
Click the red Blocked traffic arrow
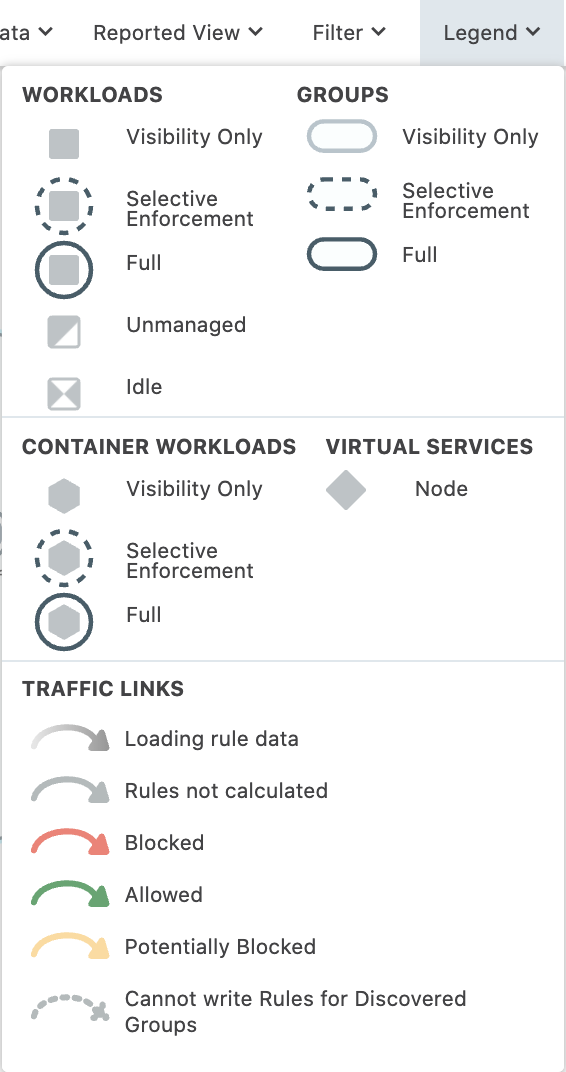[70, 842]
